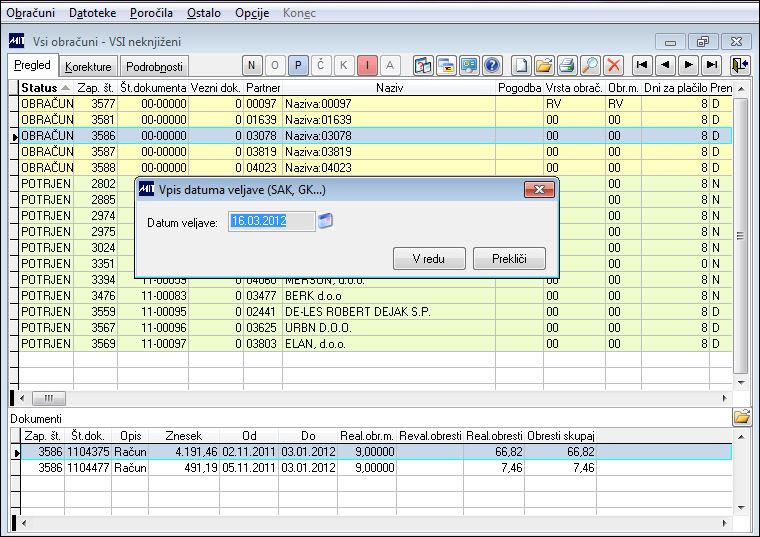Toggle the A status filter button

pos(390,65)
